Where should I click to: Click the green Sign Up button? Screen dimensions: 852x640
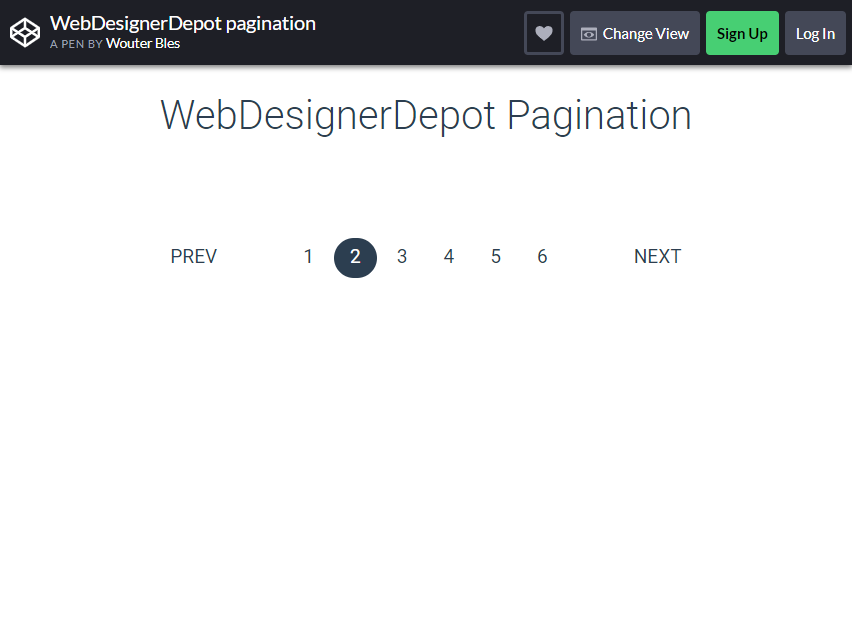[x=742, y=33]
